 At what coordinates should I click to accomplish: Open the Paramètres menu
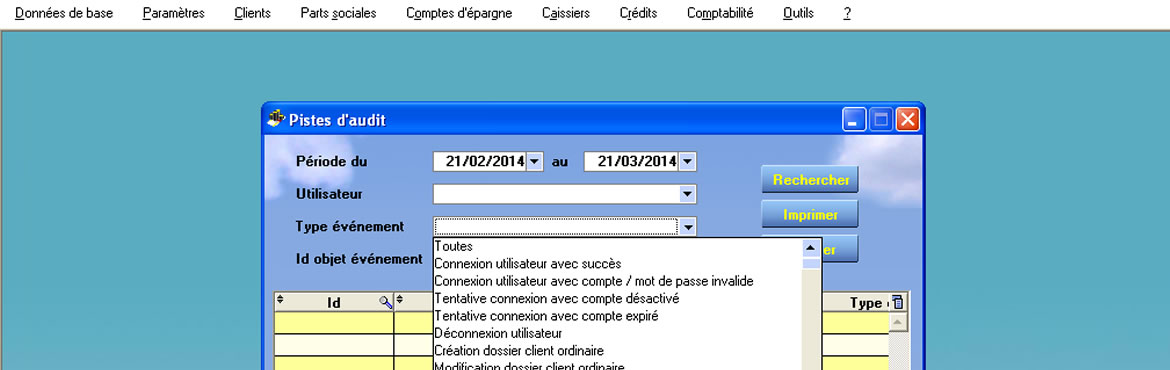click(x=173, y=13)
